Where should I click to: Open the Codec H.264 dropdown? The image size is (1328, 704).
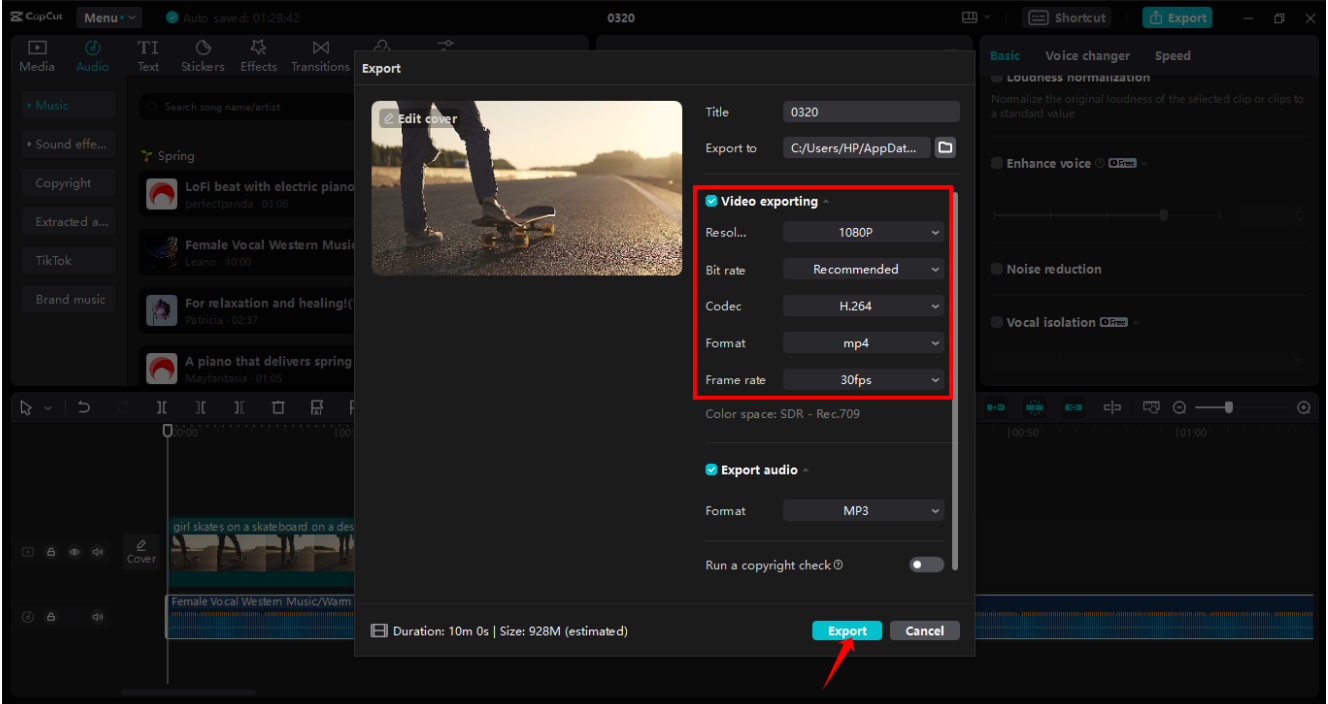tap(863, 306)
